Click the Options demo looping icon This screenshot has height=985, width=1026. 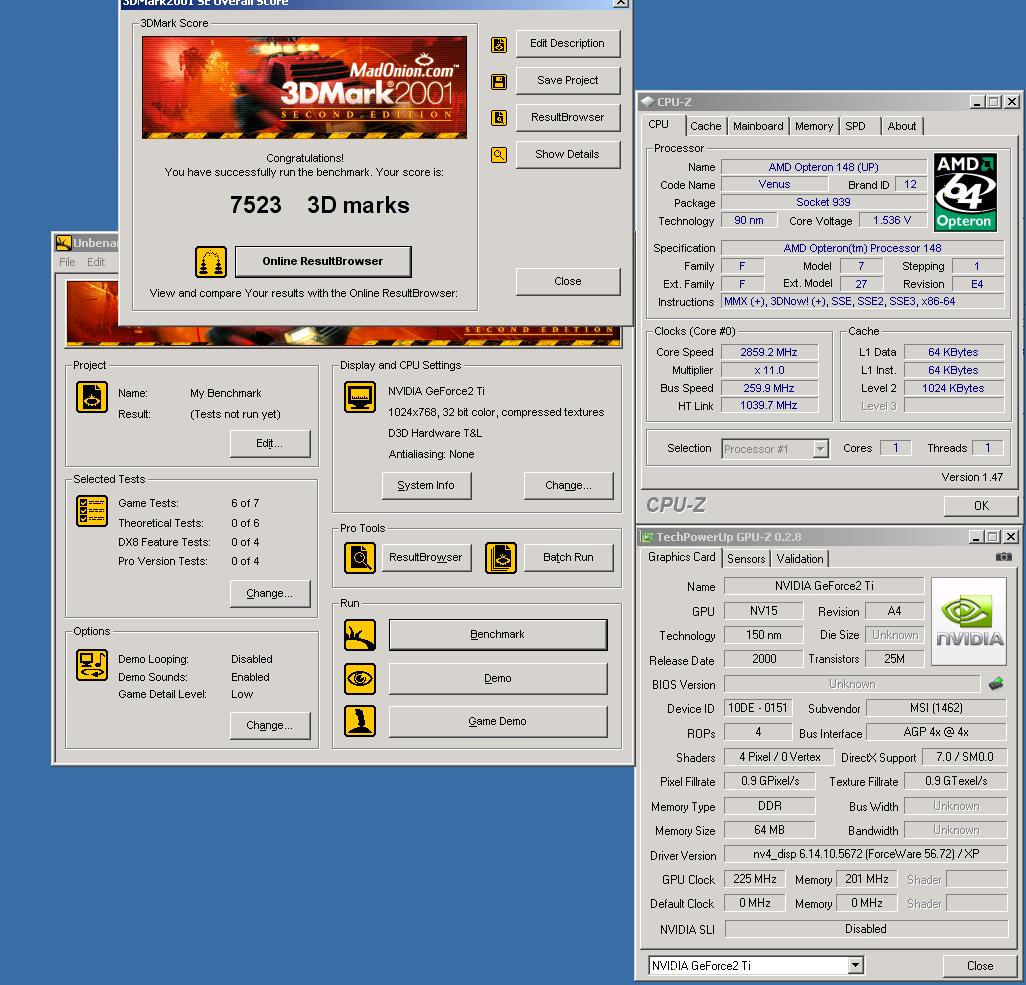(x=92, y=665)
